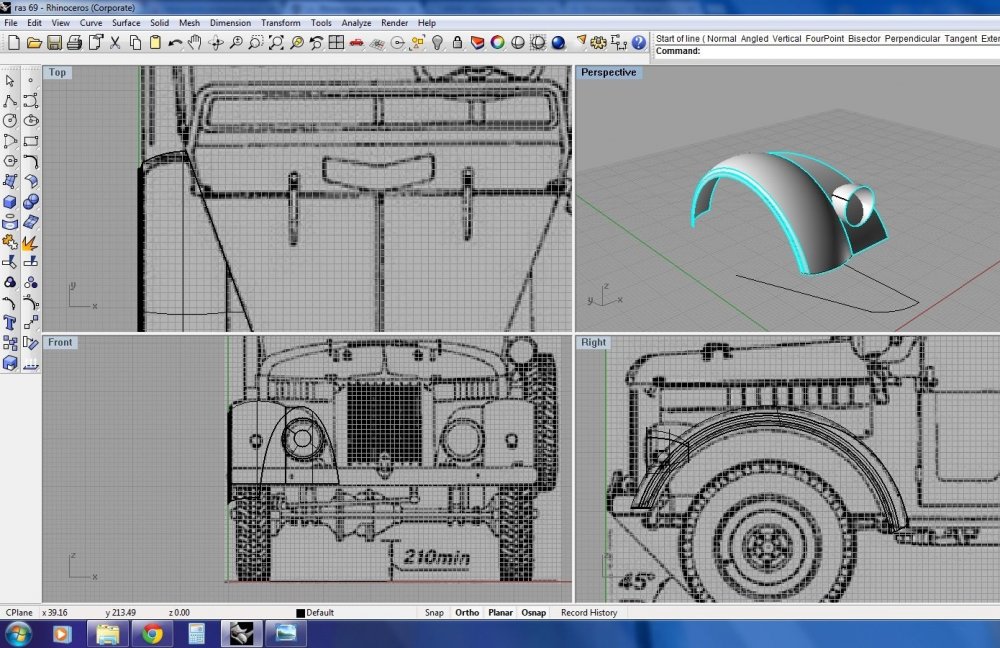The image size is (1000, 648).
Task: Open the Right viewport title menu
Action: [593, 342]
